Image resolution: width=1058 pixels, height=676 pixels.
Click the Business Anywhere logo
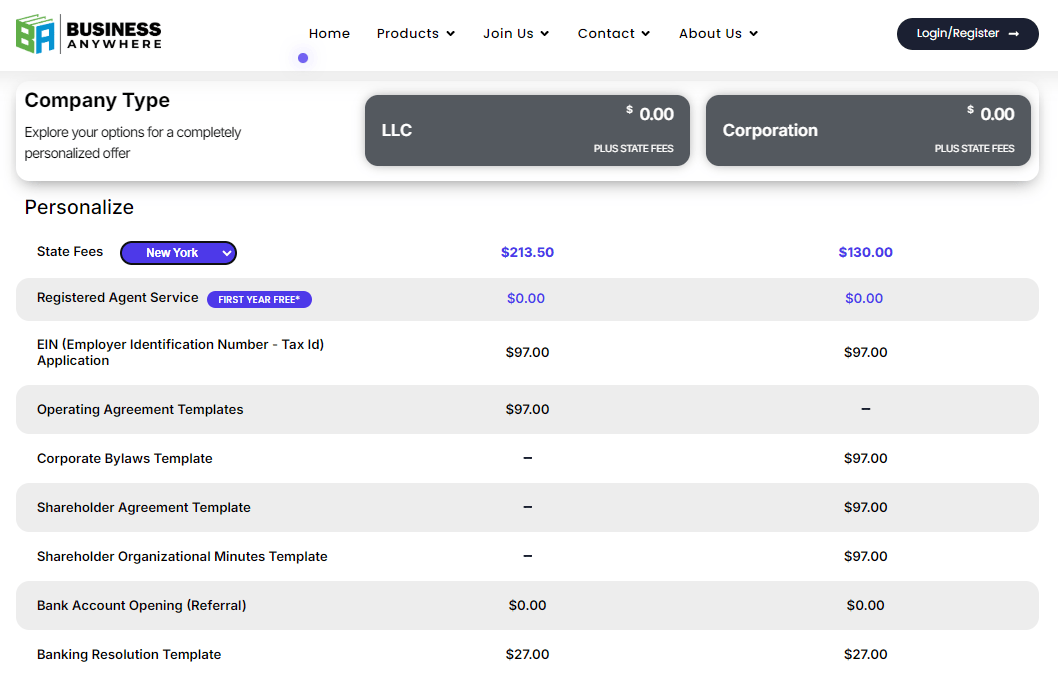[x=90, y=33]
